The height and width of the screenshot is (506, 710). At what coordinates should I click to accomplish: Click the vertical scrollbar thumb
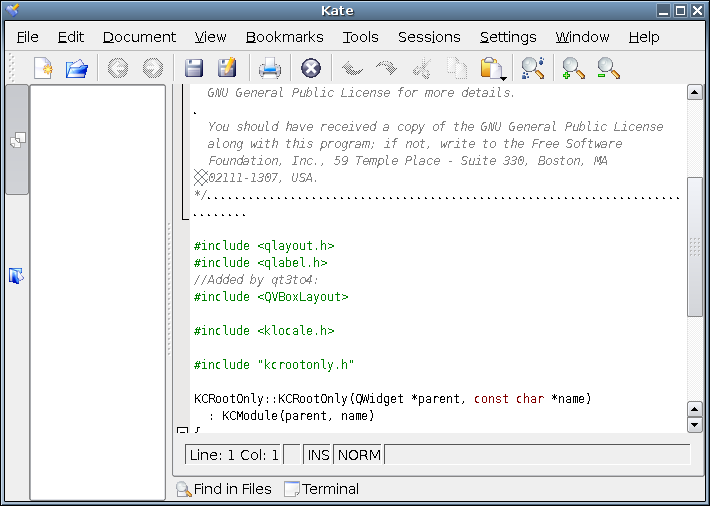click(x=695, y=246)
